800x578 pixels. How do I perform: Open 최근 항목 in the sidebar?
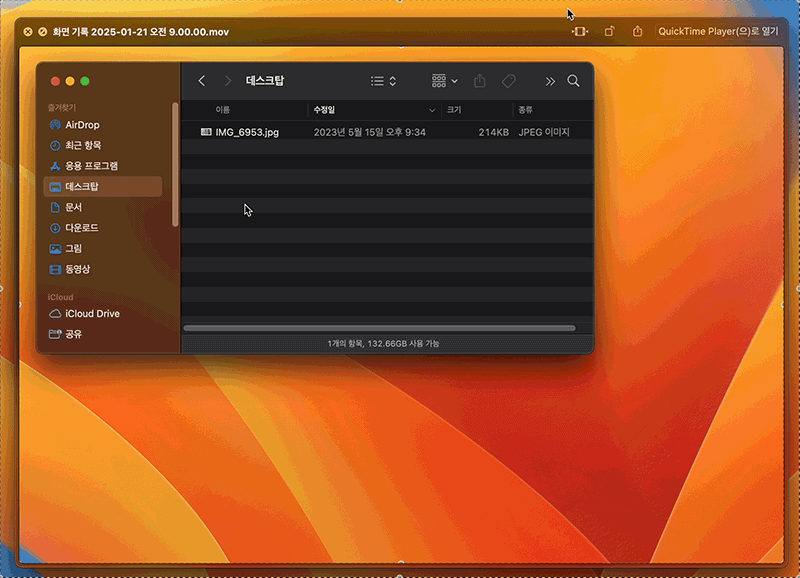(103, 145)
